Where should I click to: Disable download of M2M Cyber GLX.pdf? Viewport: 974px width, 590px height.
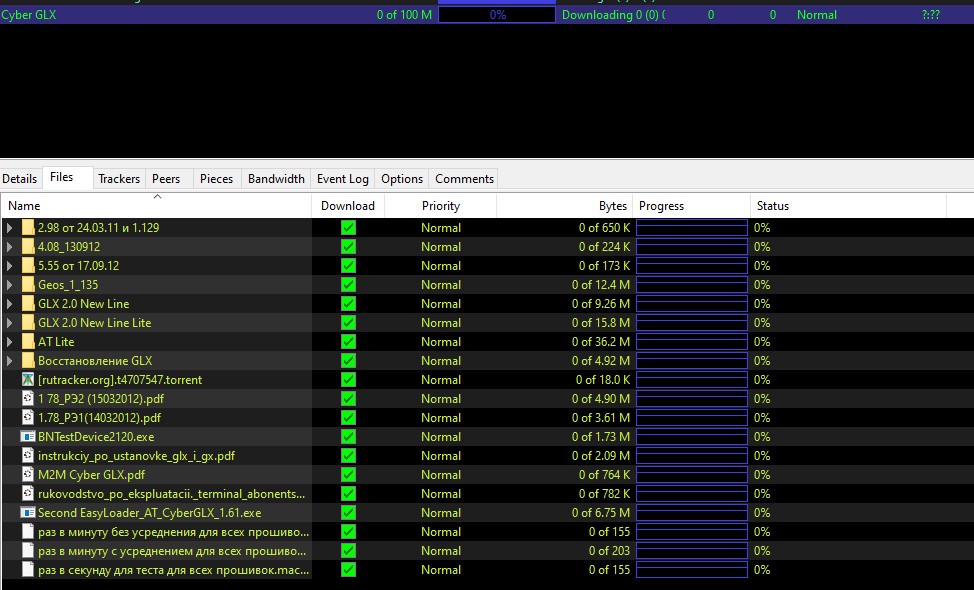[x=348, y=475]
